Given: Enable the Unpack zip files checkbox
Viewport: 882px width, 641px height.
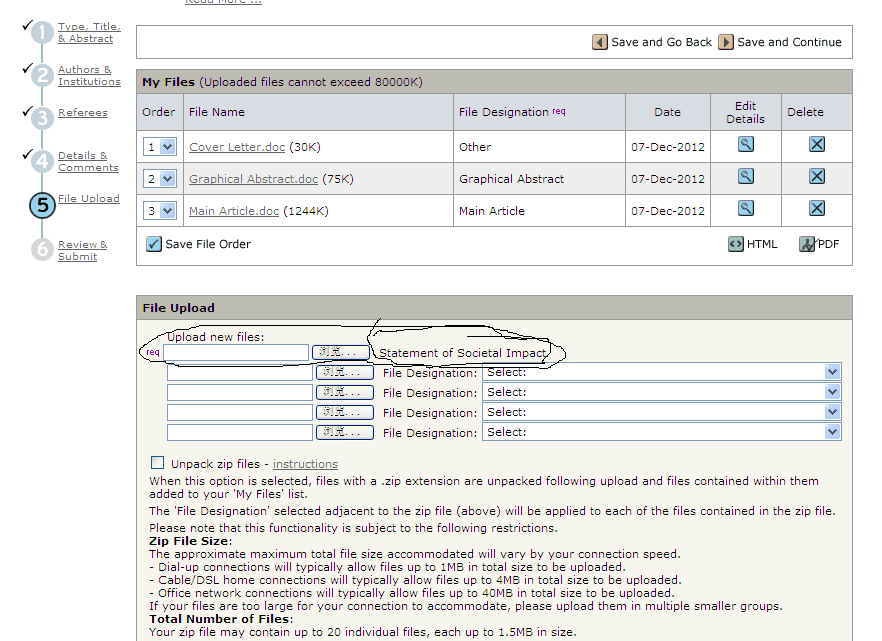Looking at the screenshot, I should point(158,463).
